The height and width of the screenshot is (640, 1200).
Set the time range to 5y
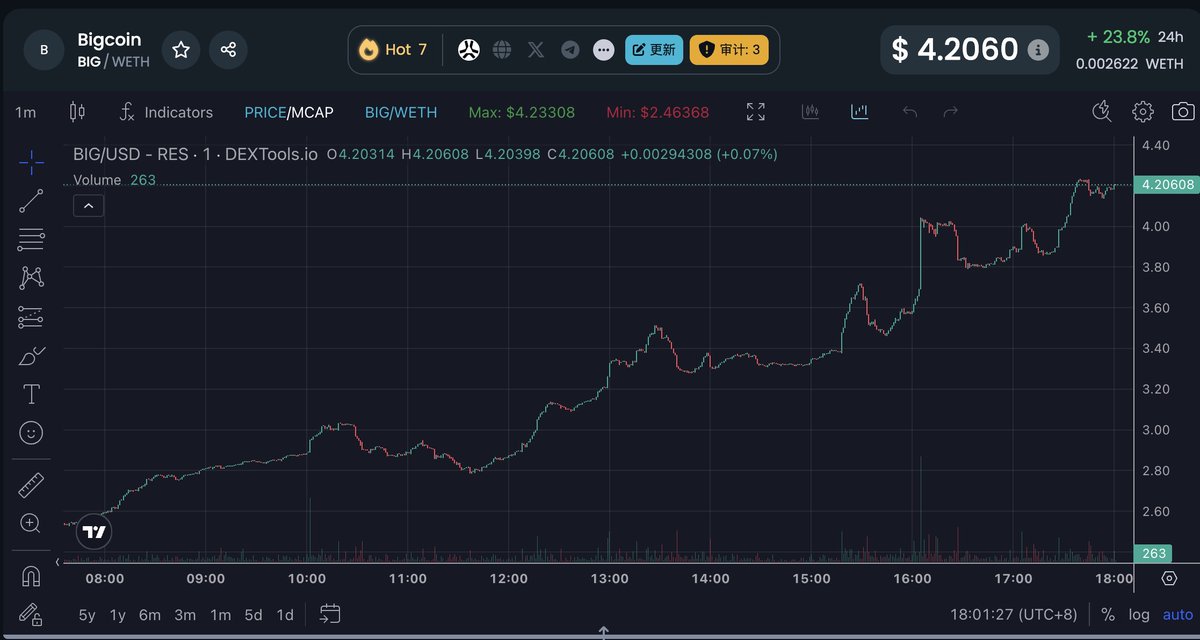[x=87, y=615]
